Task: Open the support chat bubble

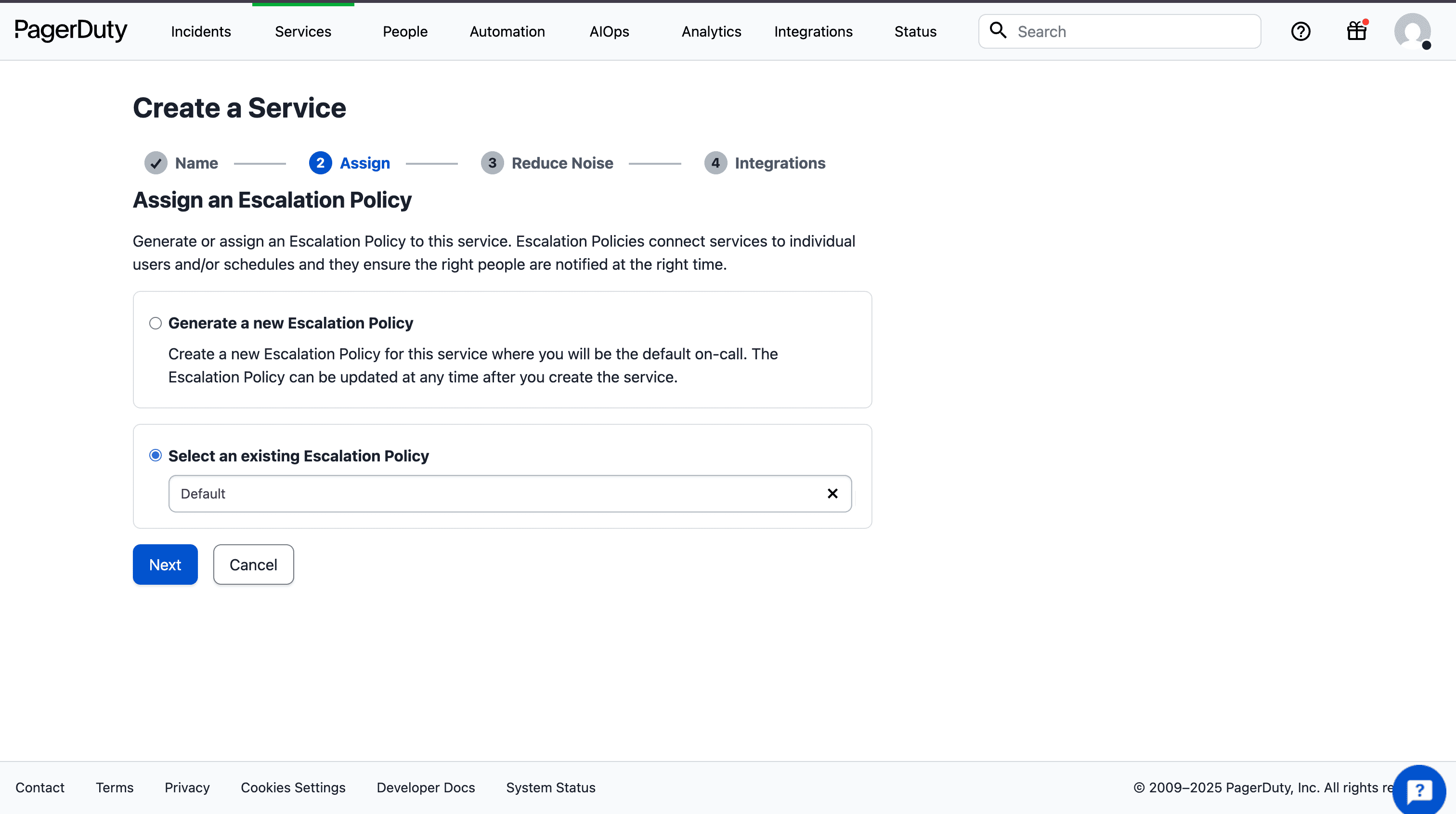Action: pos(1420,789)
